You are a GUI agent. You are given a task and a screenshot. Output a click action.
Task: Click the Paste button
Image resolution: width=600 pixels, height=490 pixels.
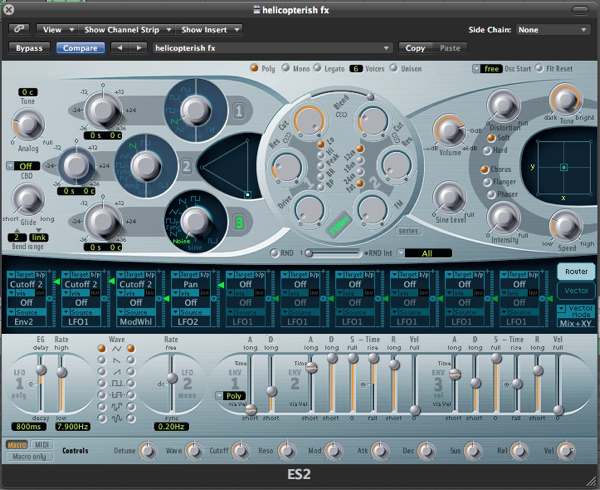[x=450, y=48]
